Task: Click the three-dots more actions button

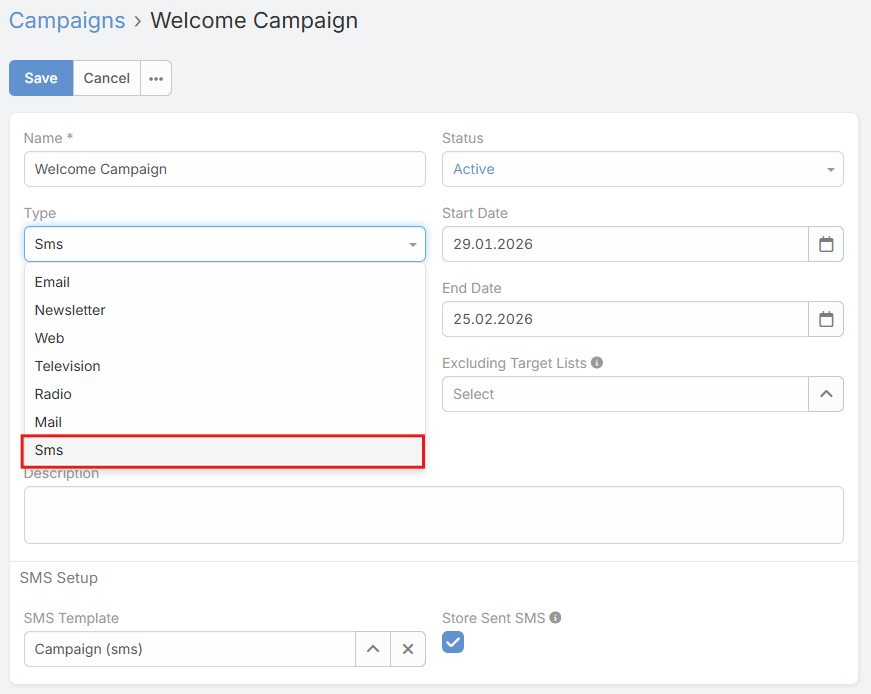Action: point(156,78)
